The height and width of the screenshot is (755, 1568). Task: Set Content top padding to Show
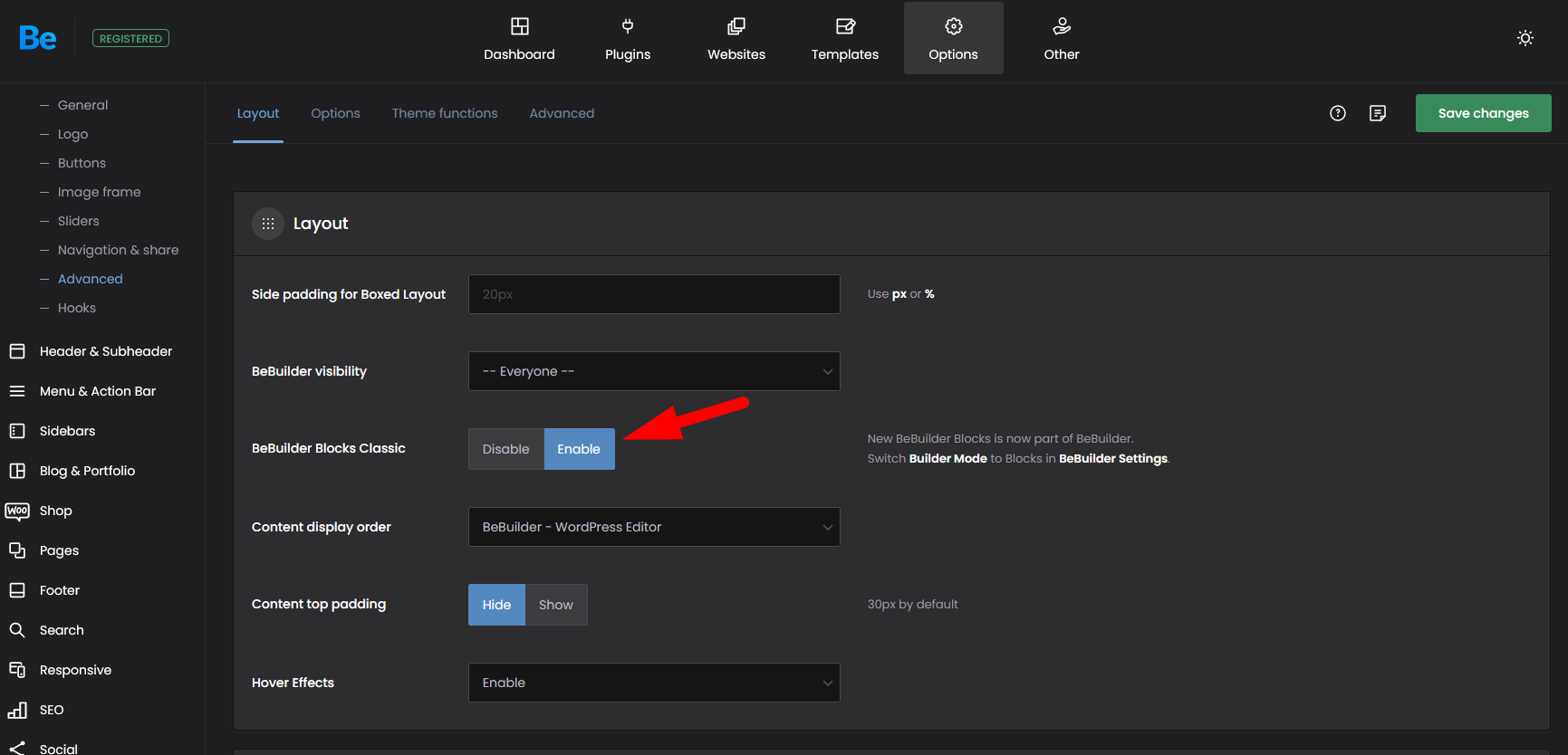click(556, 605)
